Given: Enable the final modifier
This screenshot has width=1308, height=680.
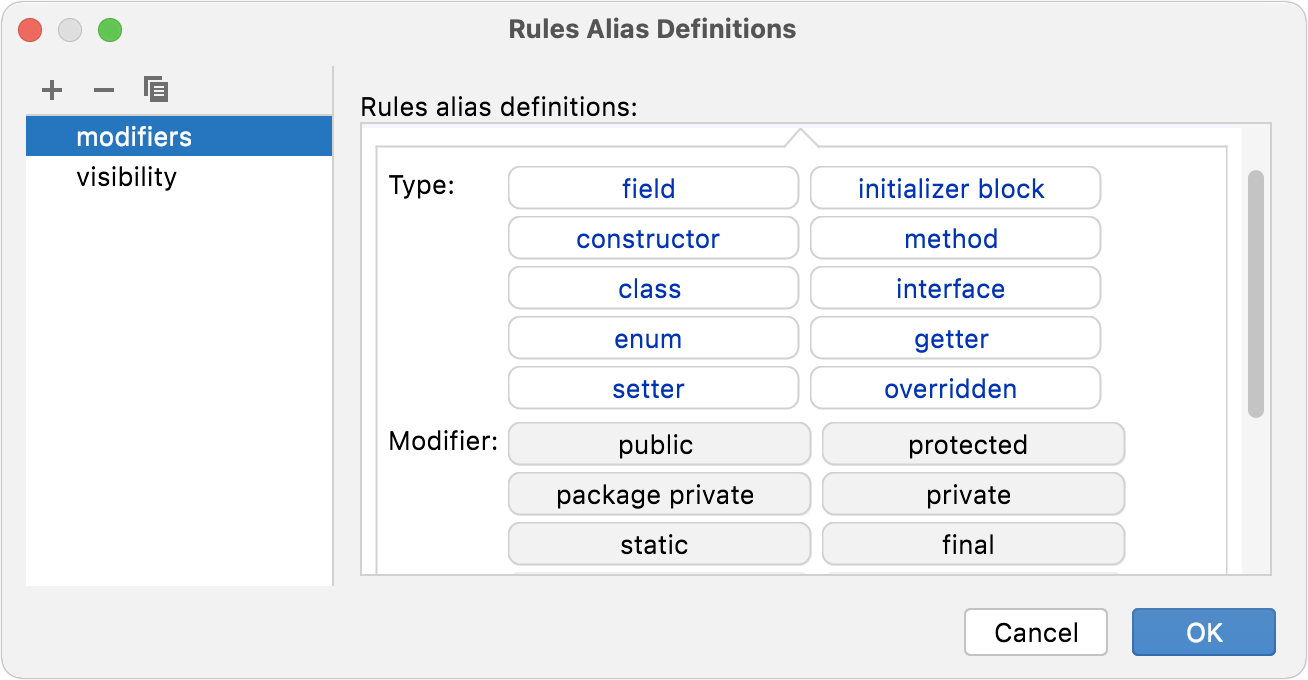Looking at the screenshot, I should [x=973, y=544].
